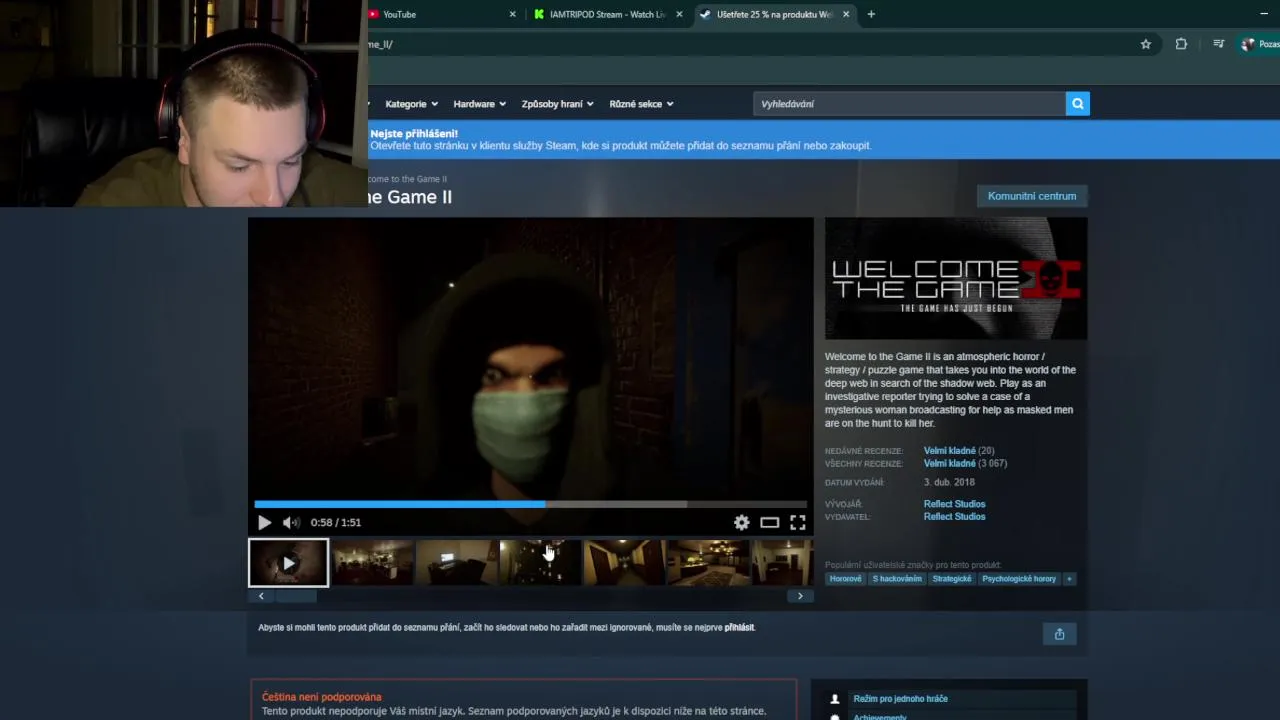Switch to the Steam Ušetřete 25 % tab
This screenshot has width=1280, height=720.
pos(775,14)
